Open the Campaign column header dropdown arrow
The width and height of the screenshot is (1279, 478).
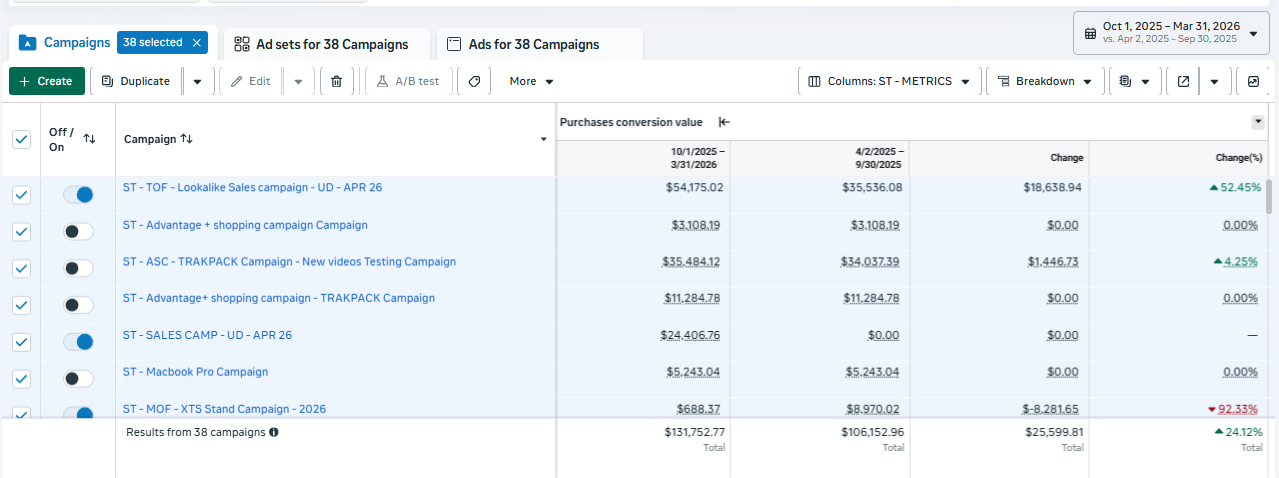544,139
